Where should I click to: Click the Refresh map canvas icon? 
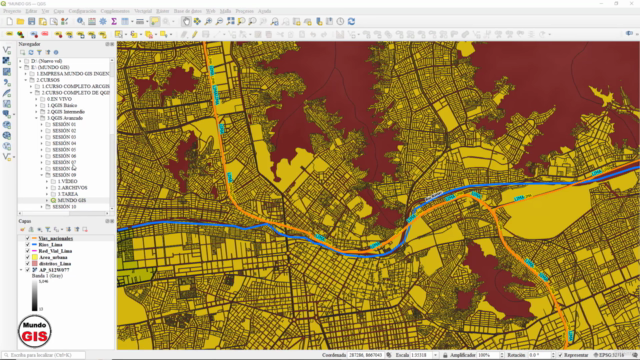pyautogui.click(x=351, y=22)
